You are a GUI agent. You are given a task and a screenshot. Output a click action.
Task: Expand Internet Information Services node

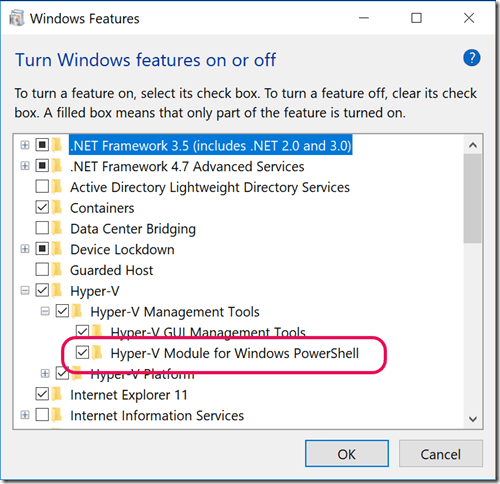[25, 415]
